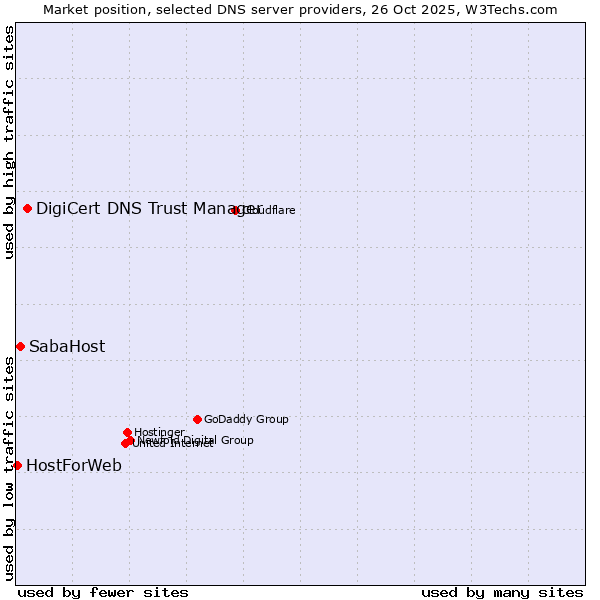Click the HostForWeb label text

(73, 466)
